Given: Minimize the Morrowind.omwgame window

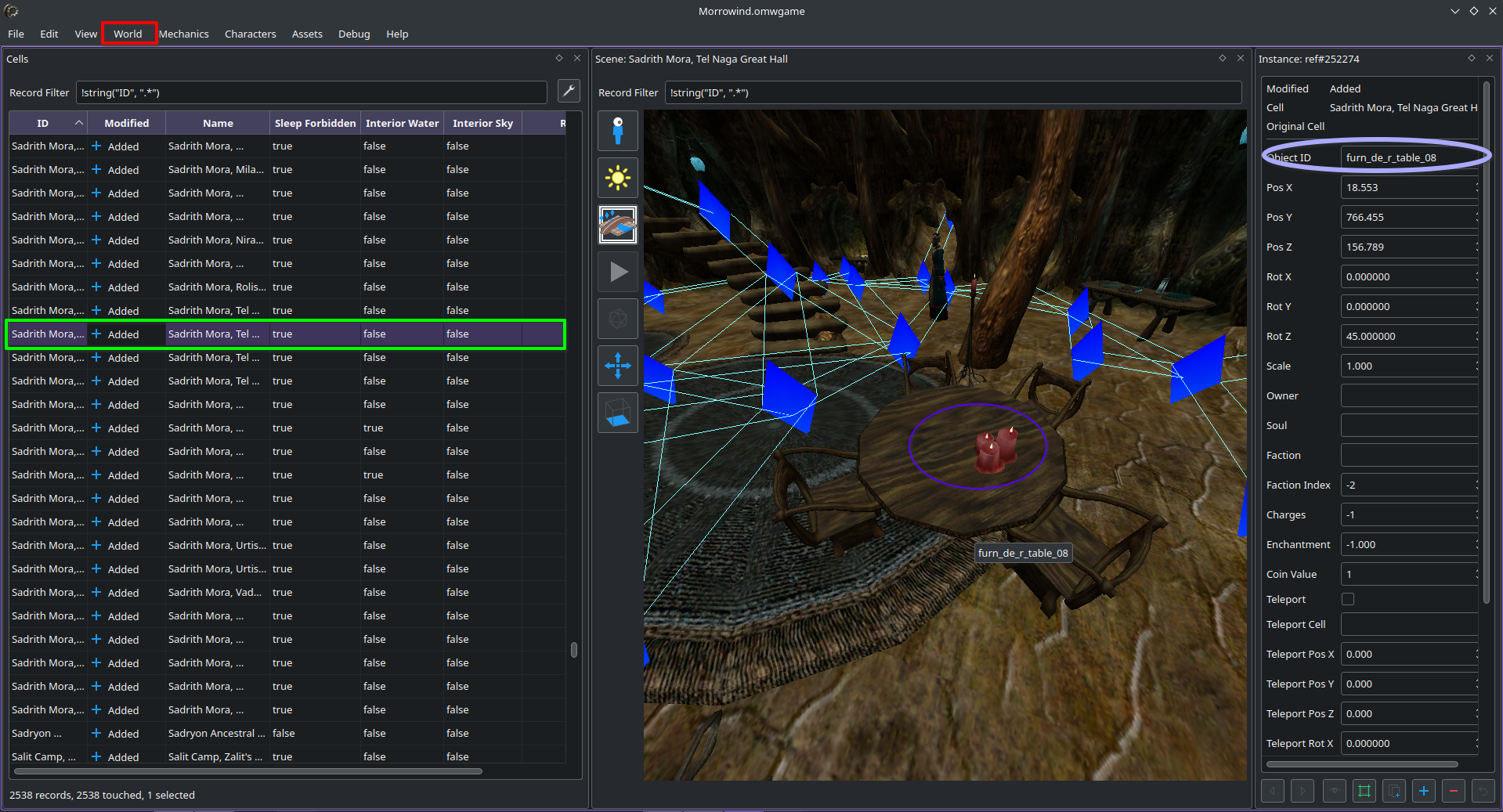Looking at the screenshot, I should coord(1454,11).
